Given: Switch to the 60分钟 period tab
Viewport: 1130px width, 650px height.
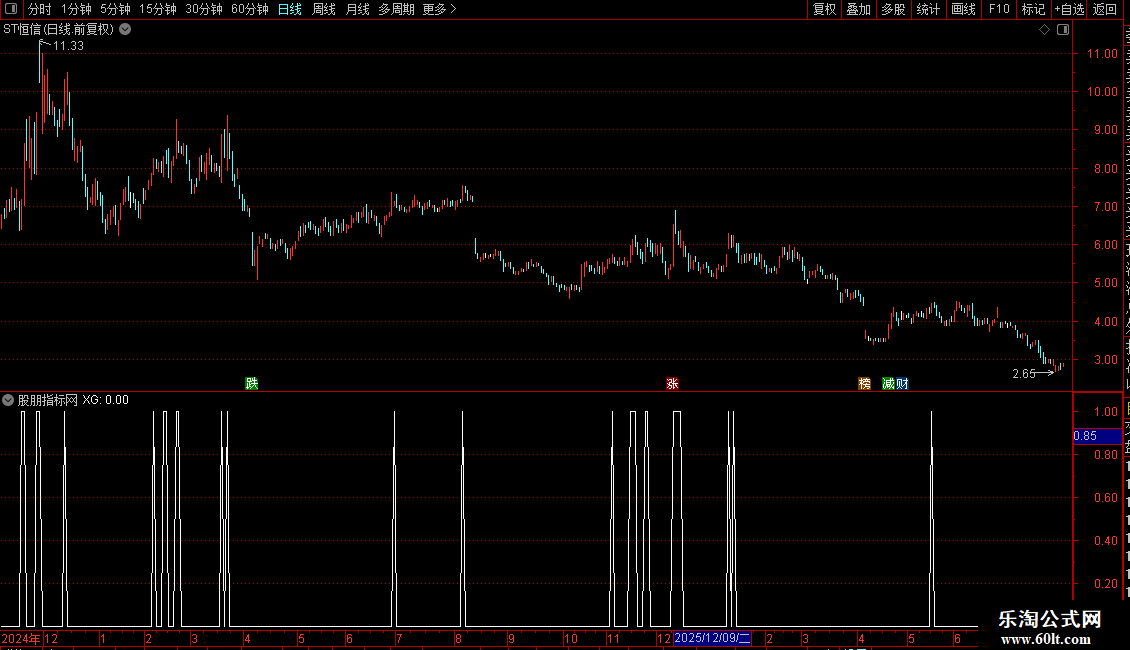Looking at the screenshot, I should click(250, 9).
